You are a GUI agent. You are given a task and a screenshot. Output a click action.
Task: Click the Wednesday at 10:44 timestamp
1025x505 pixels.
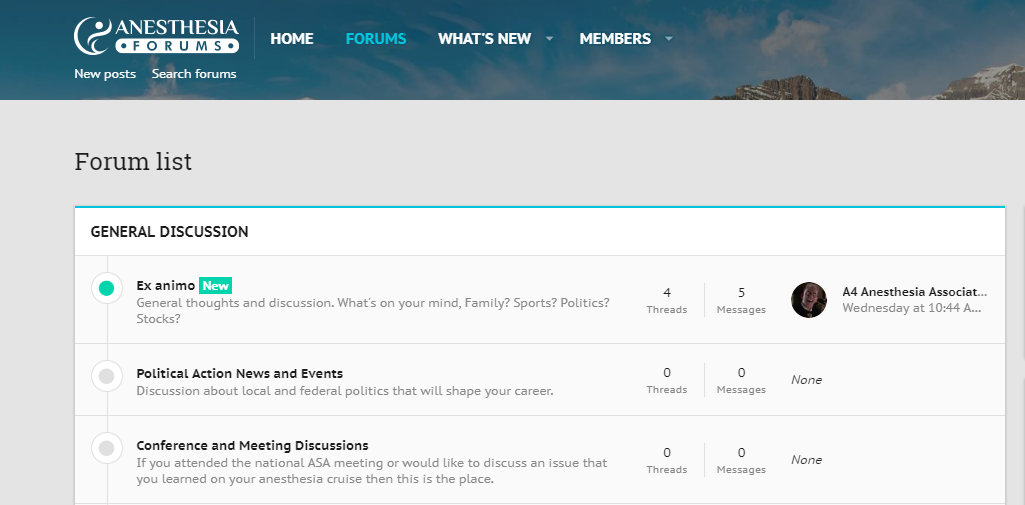coord(911,308)
